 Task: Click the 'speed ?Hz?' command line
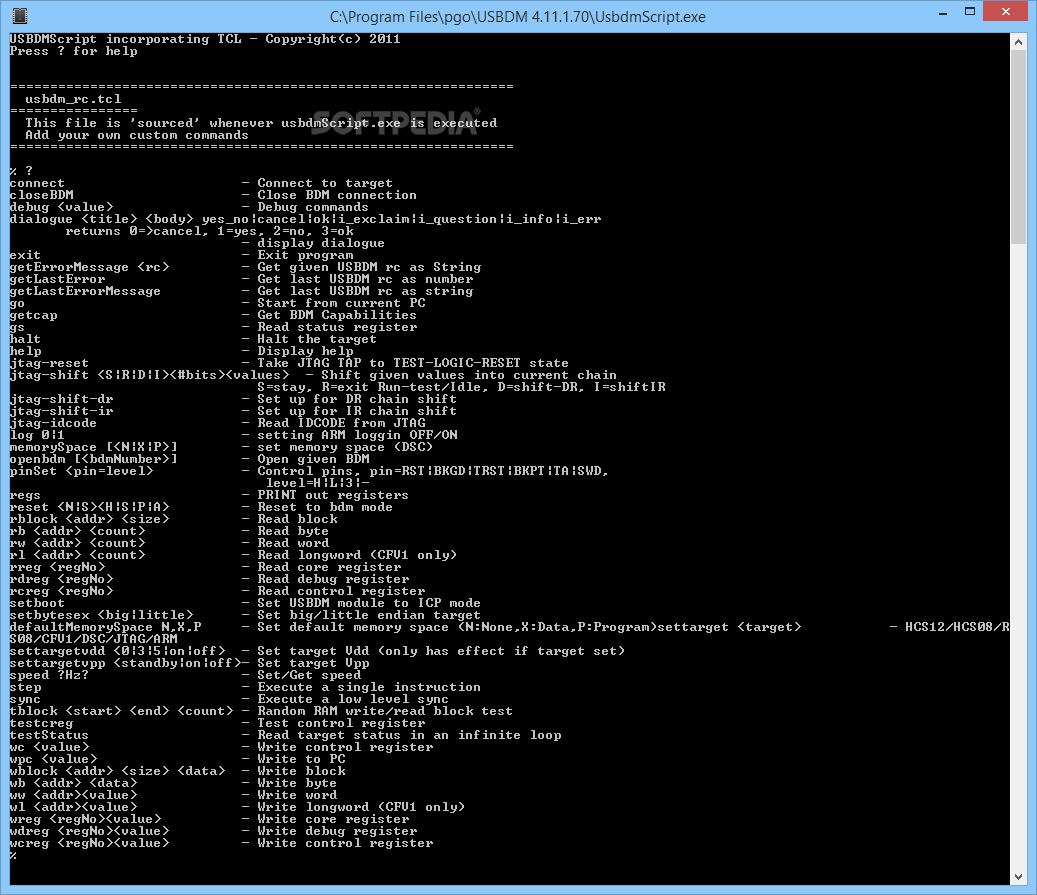pos(48,675)
